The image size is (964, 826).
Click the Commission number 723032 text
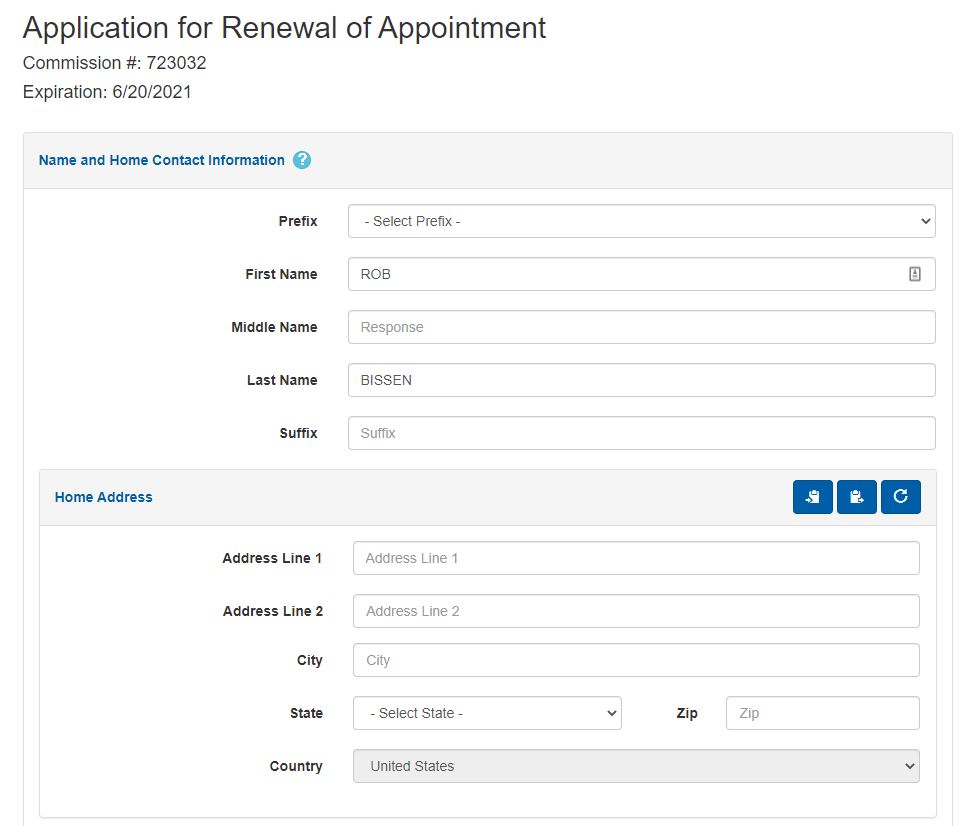coord(114,63)
